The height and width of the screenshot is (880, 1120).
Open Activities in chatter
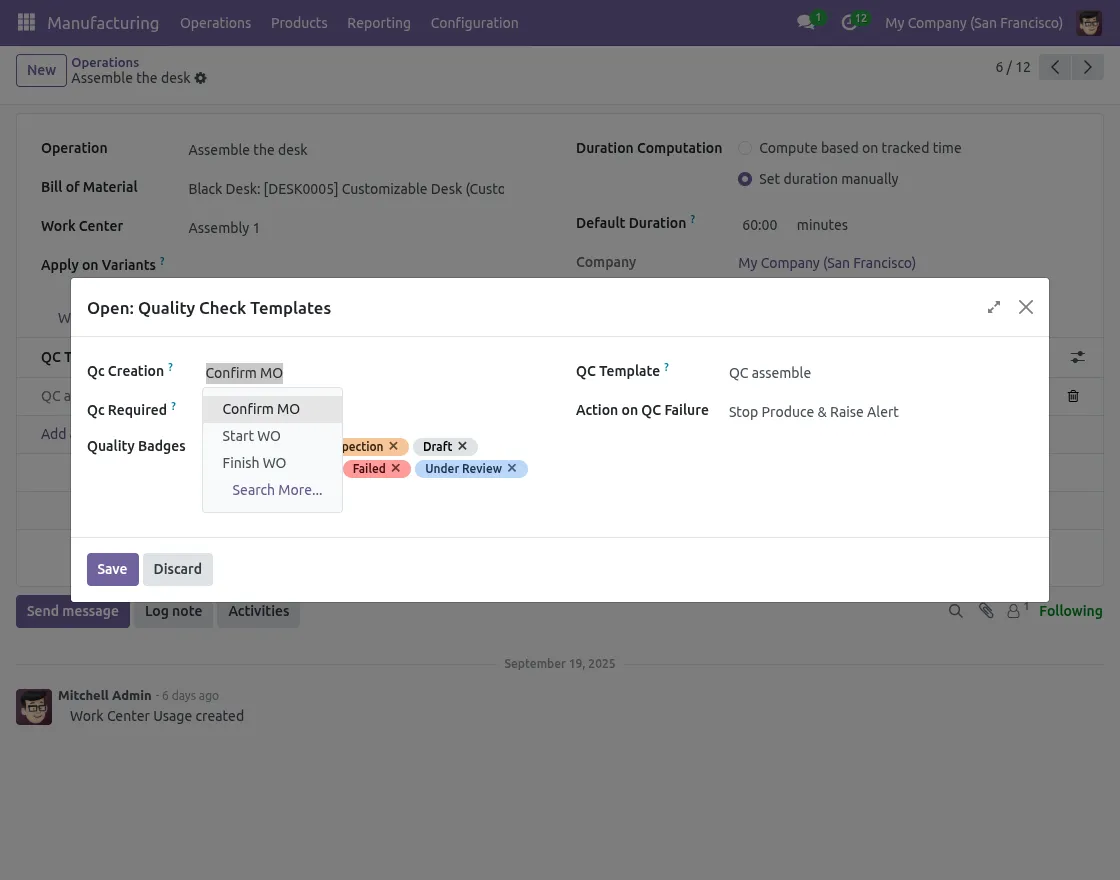pos(259,611)
